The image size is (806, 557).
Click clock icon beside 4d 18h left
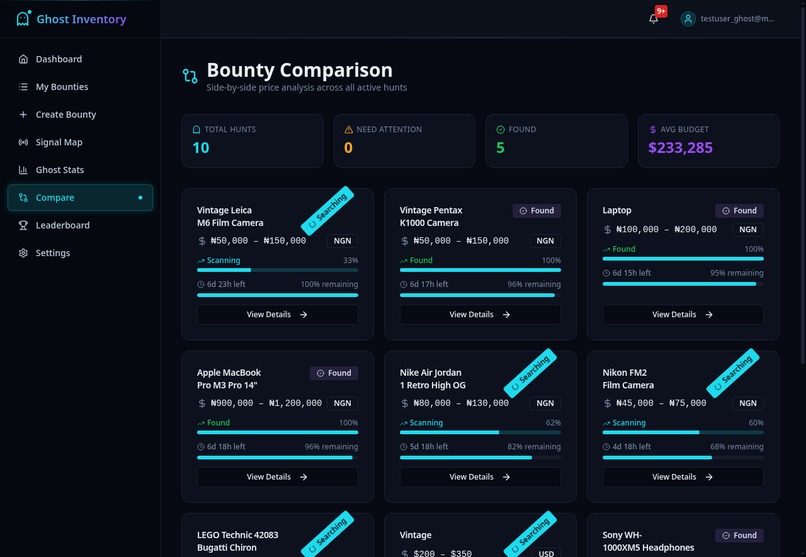point(607,447)
